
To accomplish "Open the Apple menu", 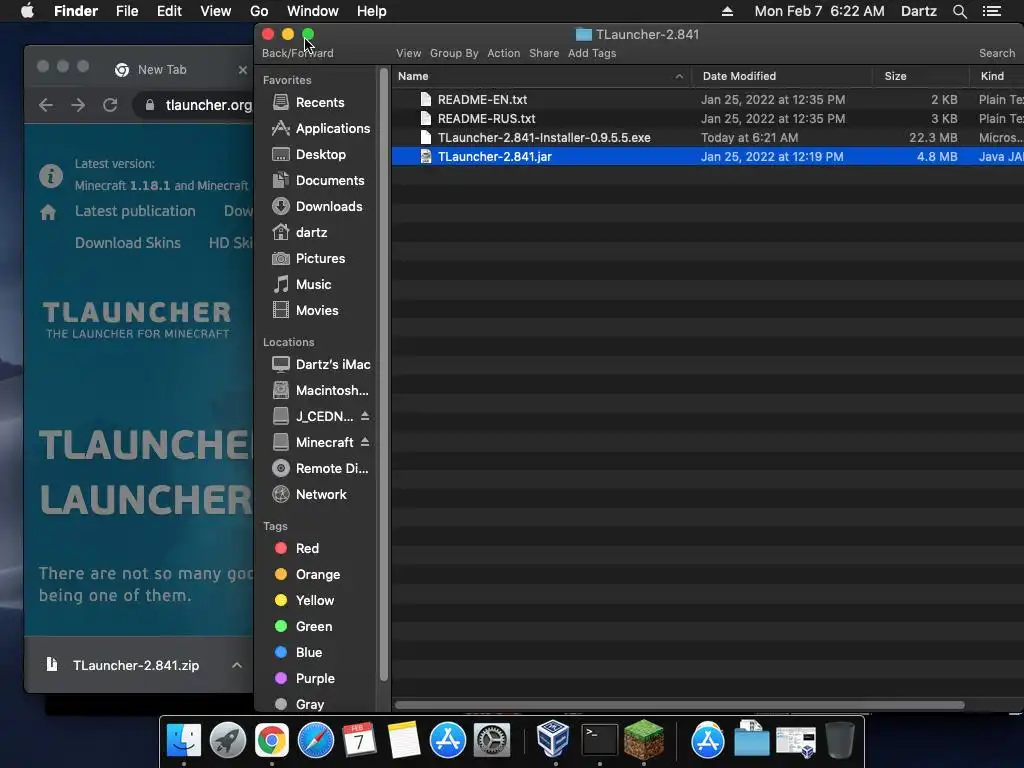I will 27,11.
